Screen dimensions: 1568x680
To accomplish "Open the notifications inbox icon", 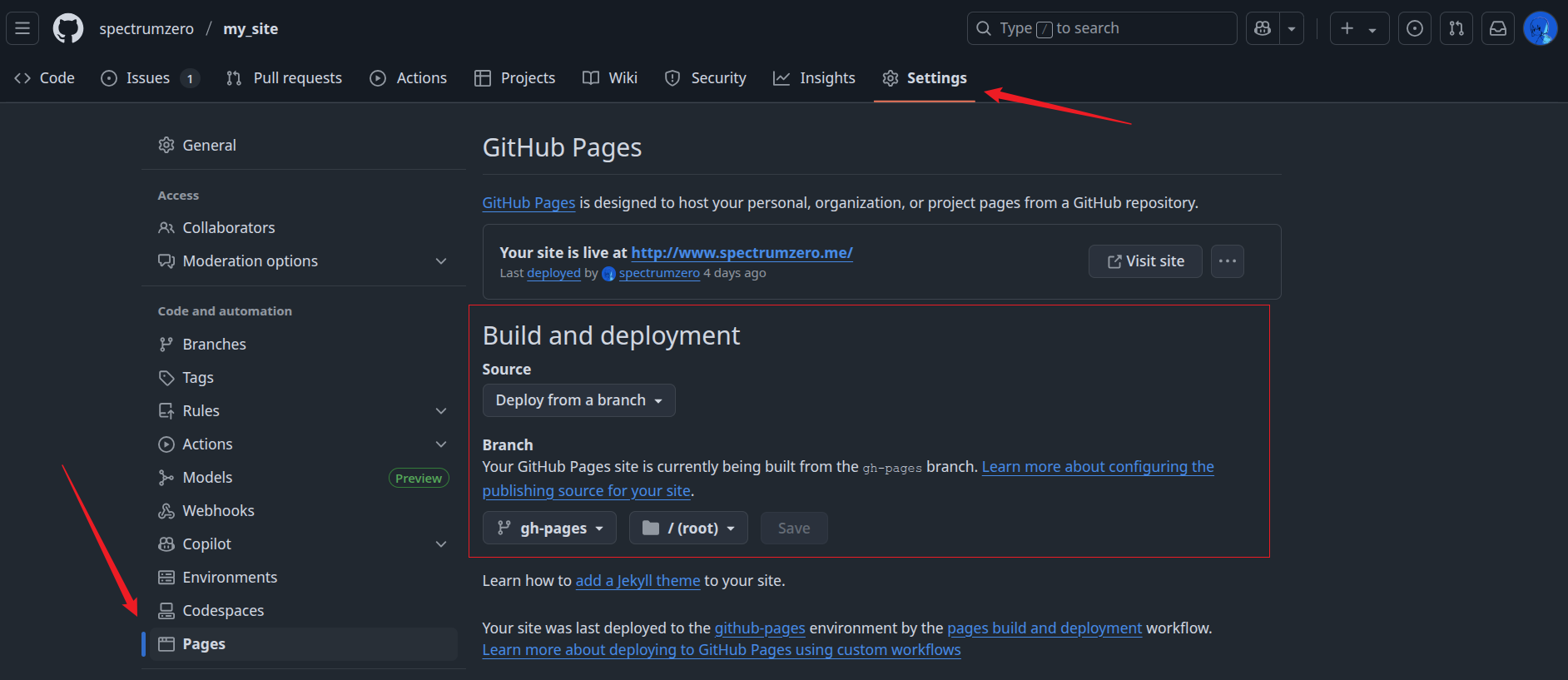I will [x=1497, y=28].
